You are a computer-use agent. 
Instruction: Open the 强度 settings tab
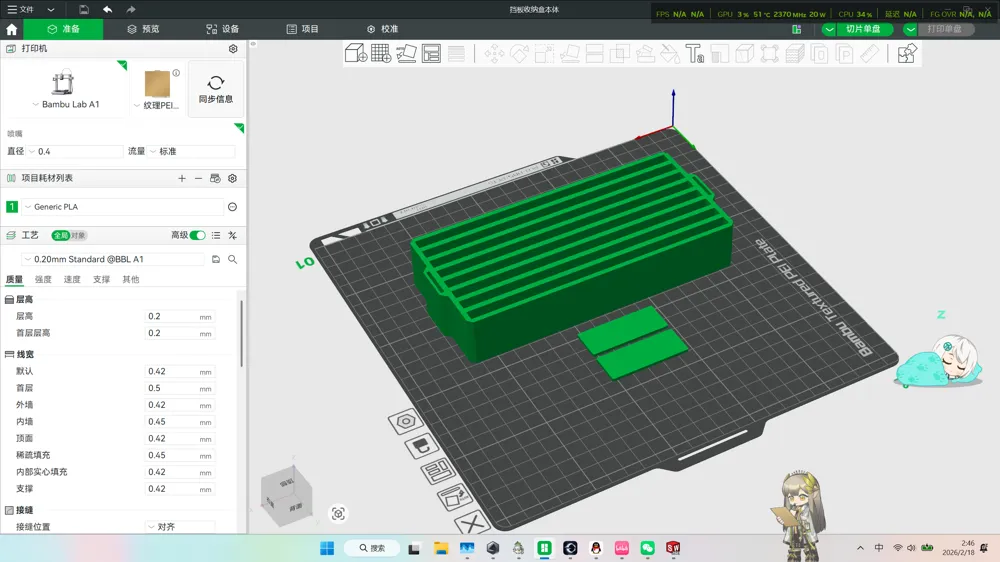43,279
